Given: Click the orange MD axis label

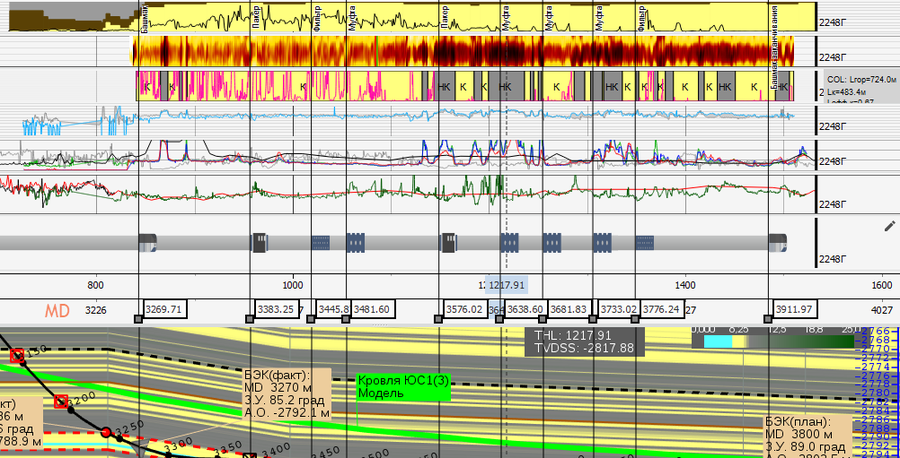Looking at the screenshot, I should [57, 311].
